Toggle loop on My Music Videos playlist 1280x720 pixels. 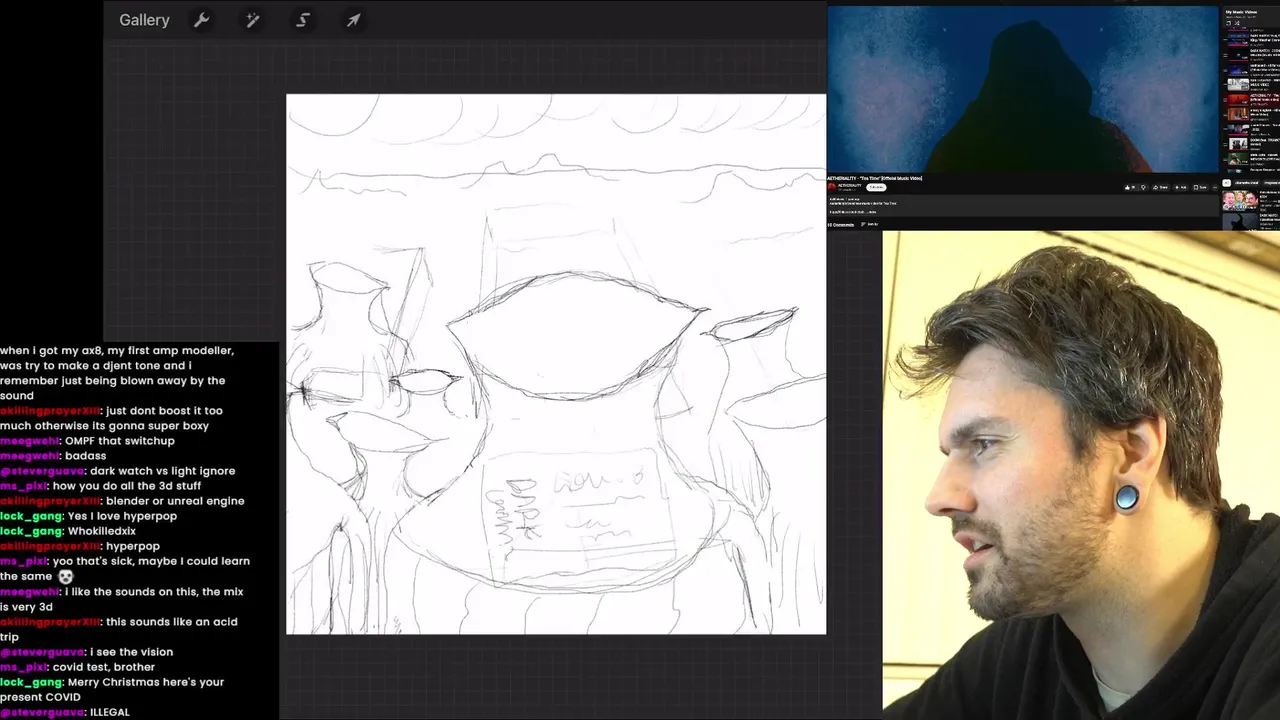click(1228, 23)
